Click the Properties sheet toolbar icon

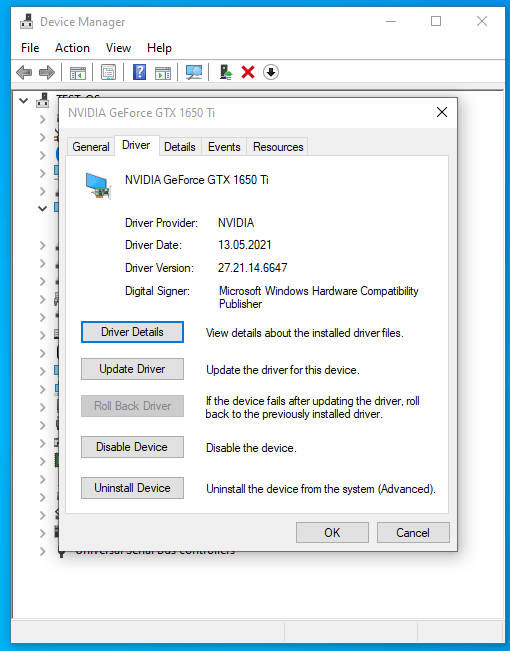(108, 72)
